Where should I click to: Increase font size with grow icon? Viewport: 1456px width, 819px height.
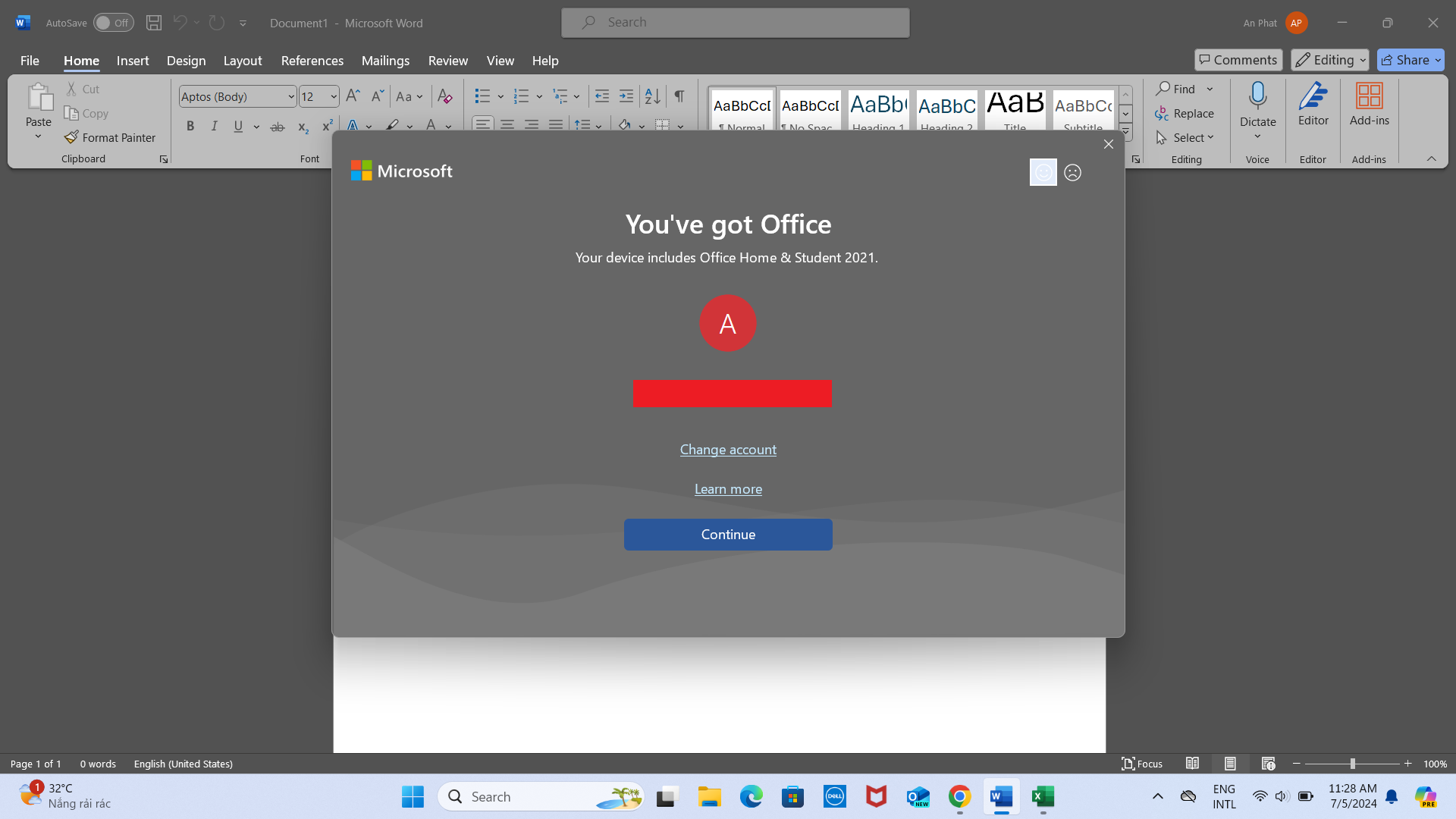[x=353, y=96]
